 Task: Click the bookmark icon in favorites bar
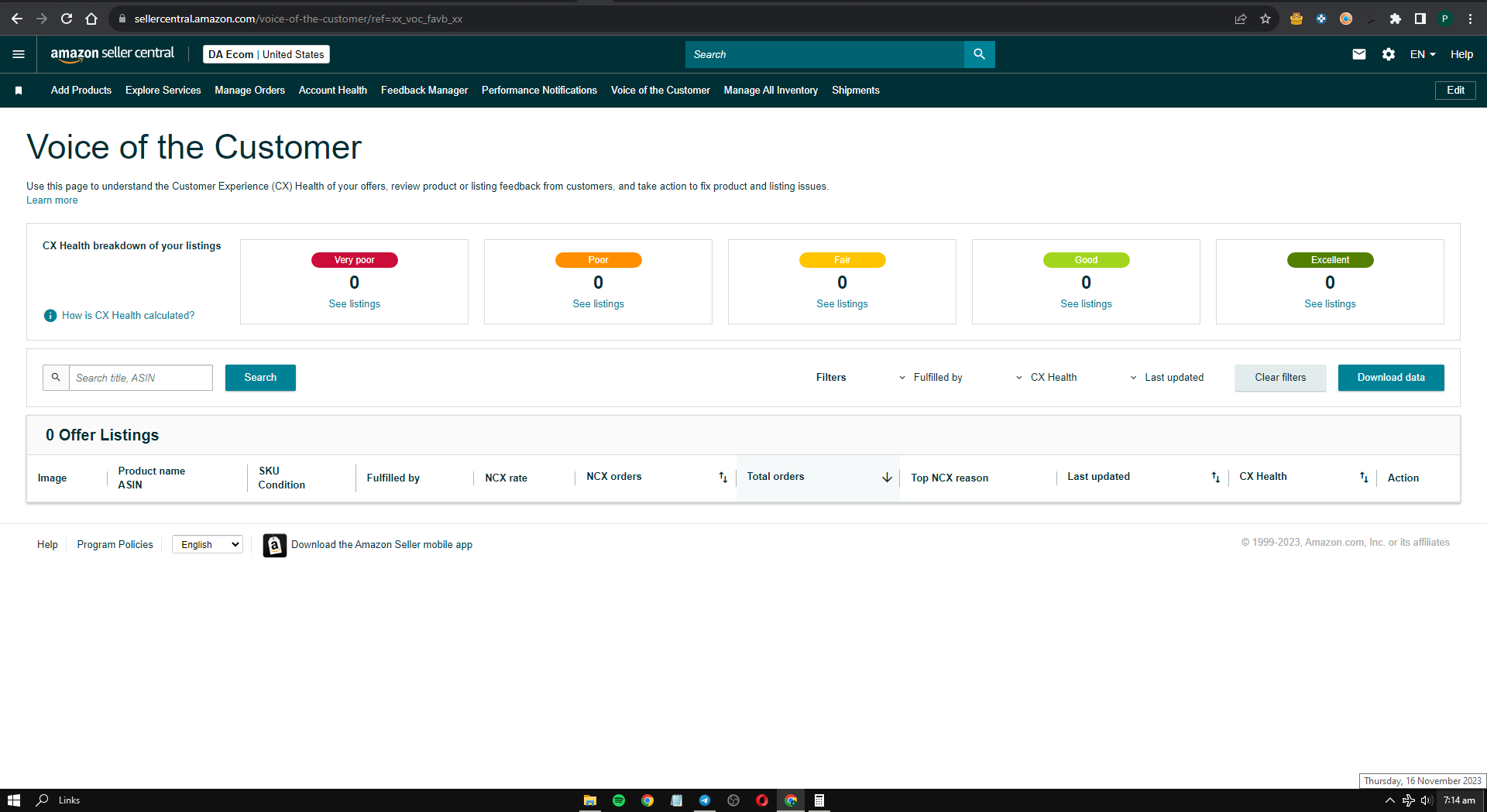pyautogui.click(x=19, y=91)
